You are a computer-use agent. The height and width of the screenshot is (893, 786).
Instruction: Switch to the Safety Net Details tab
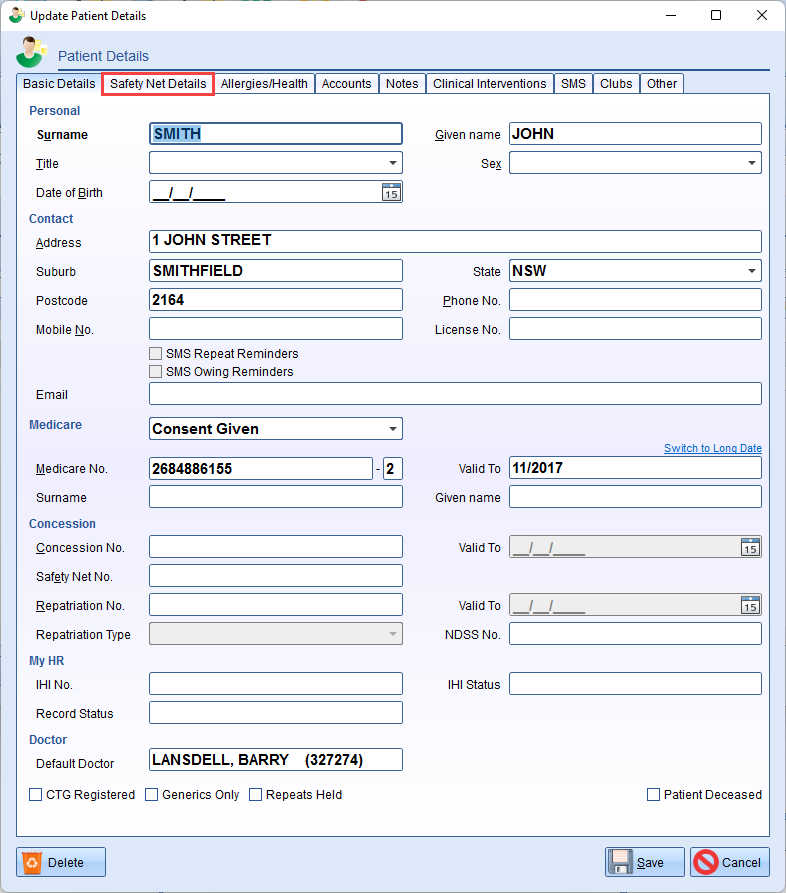point(158,84)
